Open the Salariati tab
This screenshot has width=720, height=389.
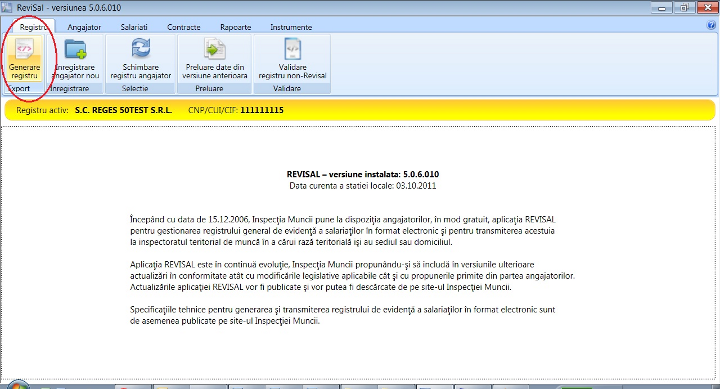click(x=134, y=27)
